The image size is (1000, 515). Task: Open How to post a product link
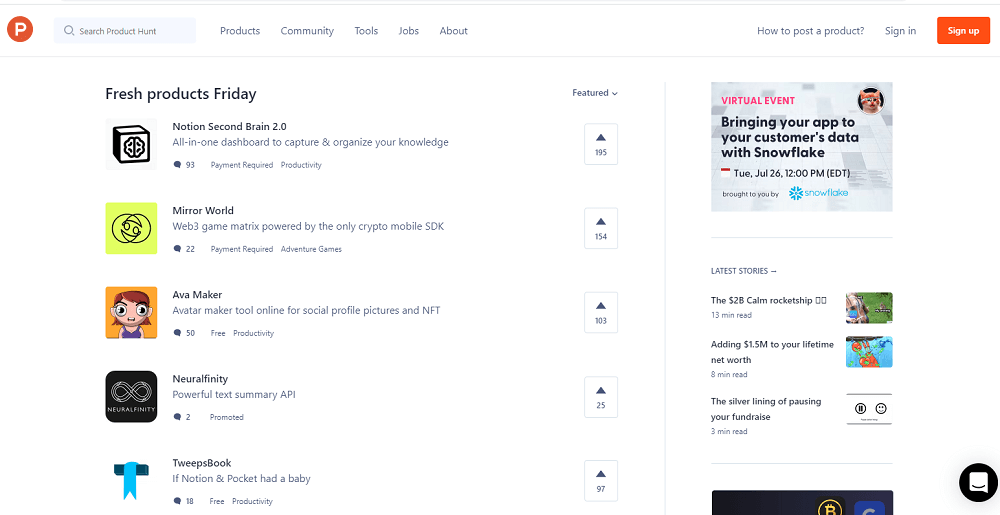(811, 31)
